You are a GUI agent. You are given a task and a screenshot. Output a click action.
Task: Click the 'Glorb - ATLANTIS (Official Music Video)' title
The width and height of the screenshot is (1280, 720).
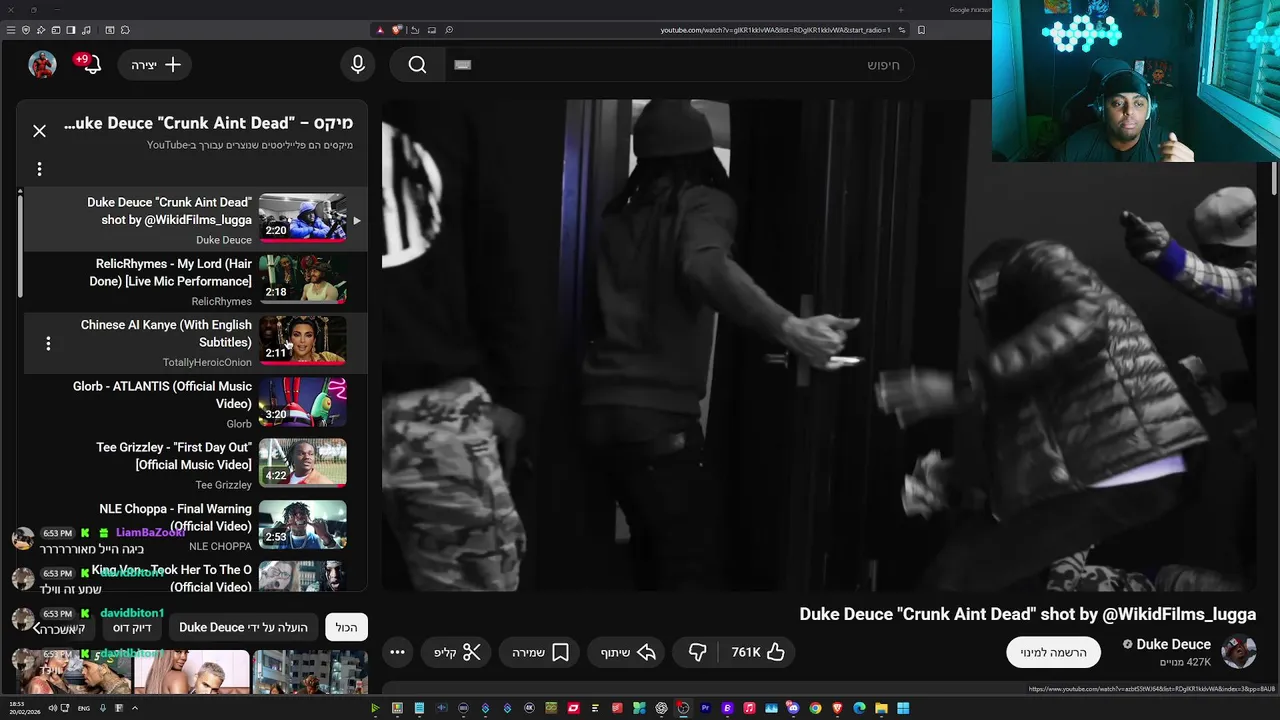click(x=162, y=395)
